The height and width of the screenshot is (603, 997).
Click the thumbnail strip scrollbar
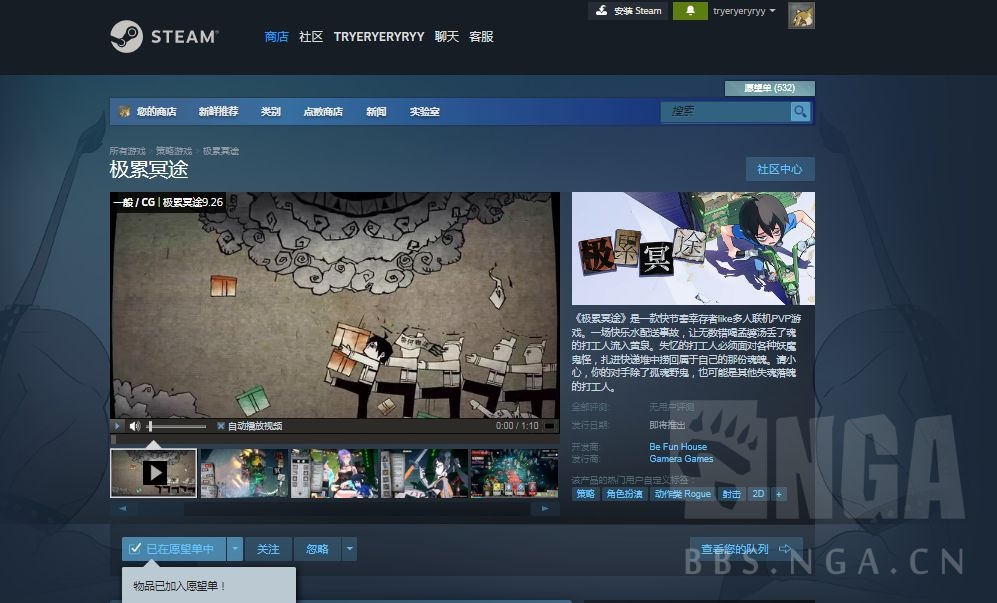[334, 509]
